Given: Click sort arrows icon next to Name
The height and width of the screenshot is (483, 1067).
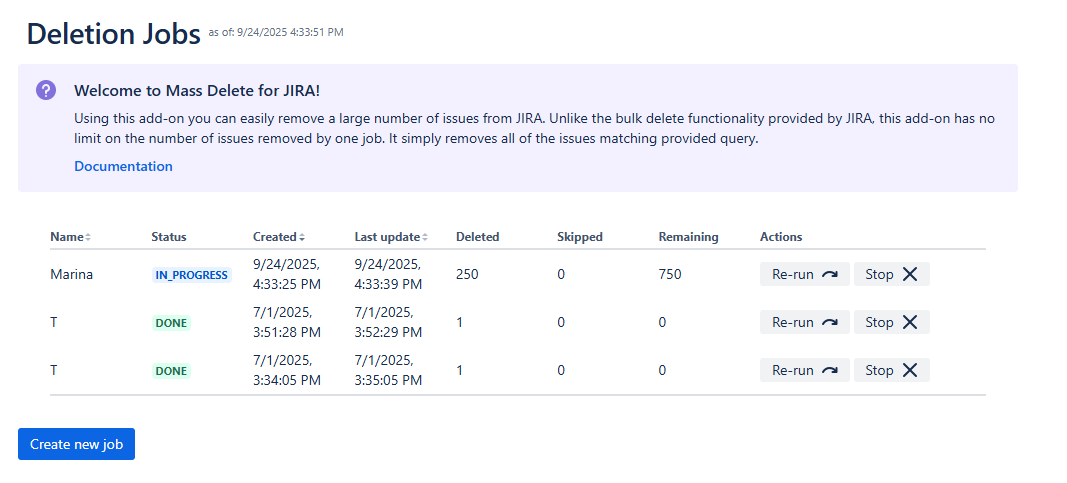Looking at the screenshot, I should (88, 238).
